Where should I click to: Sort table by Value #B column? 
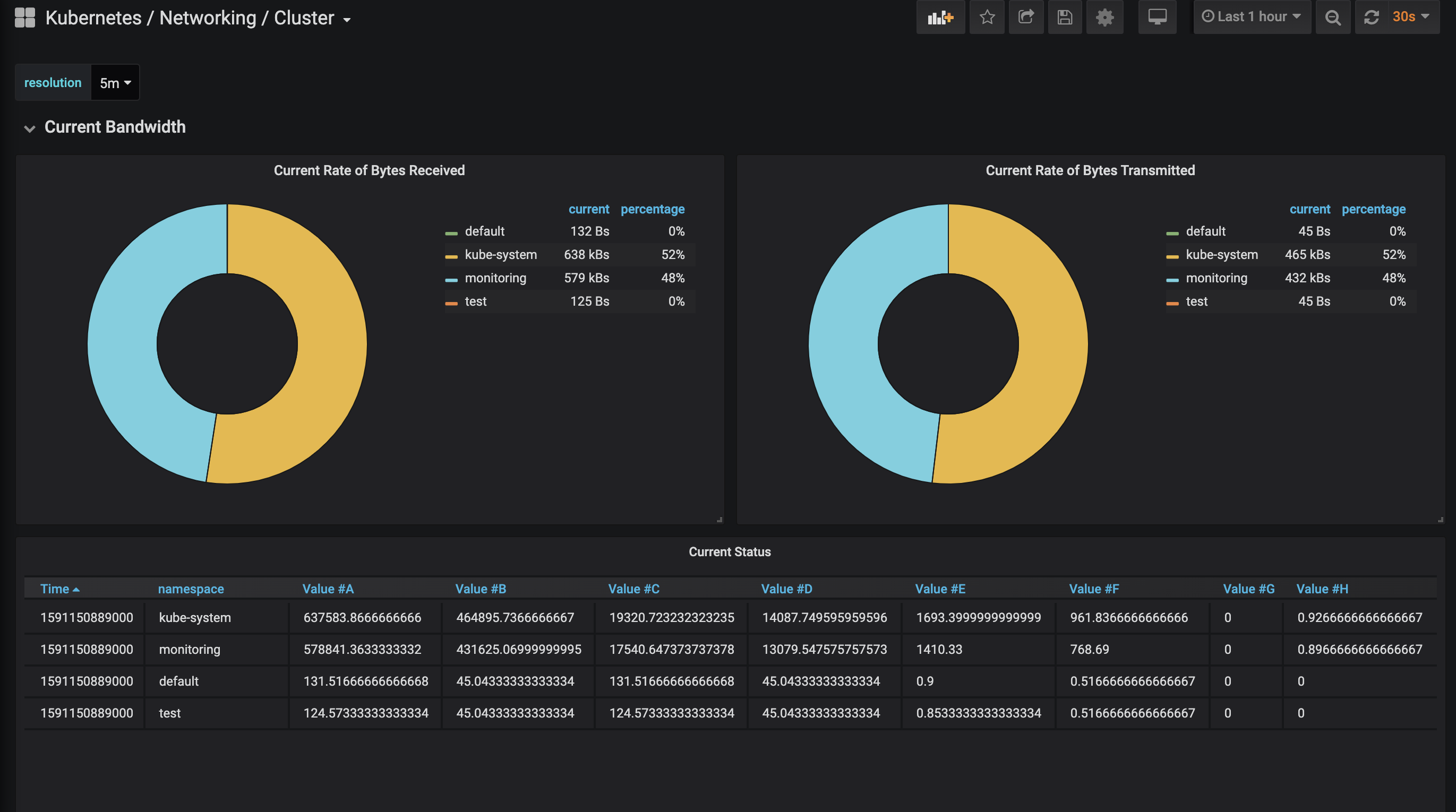481,589
